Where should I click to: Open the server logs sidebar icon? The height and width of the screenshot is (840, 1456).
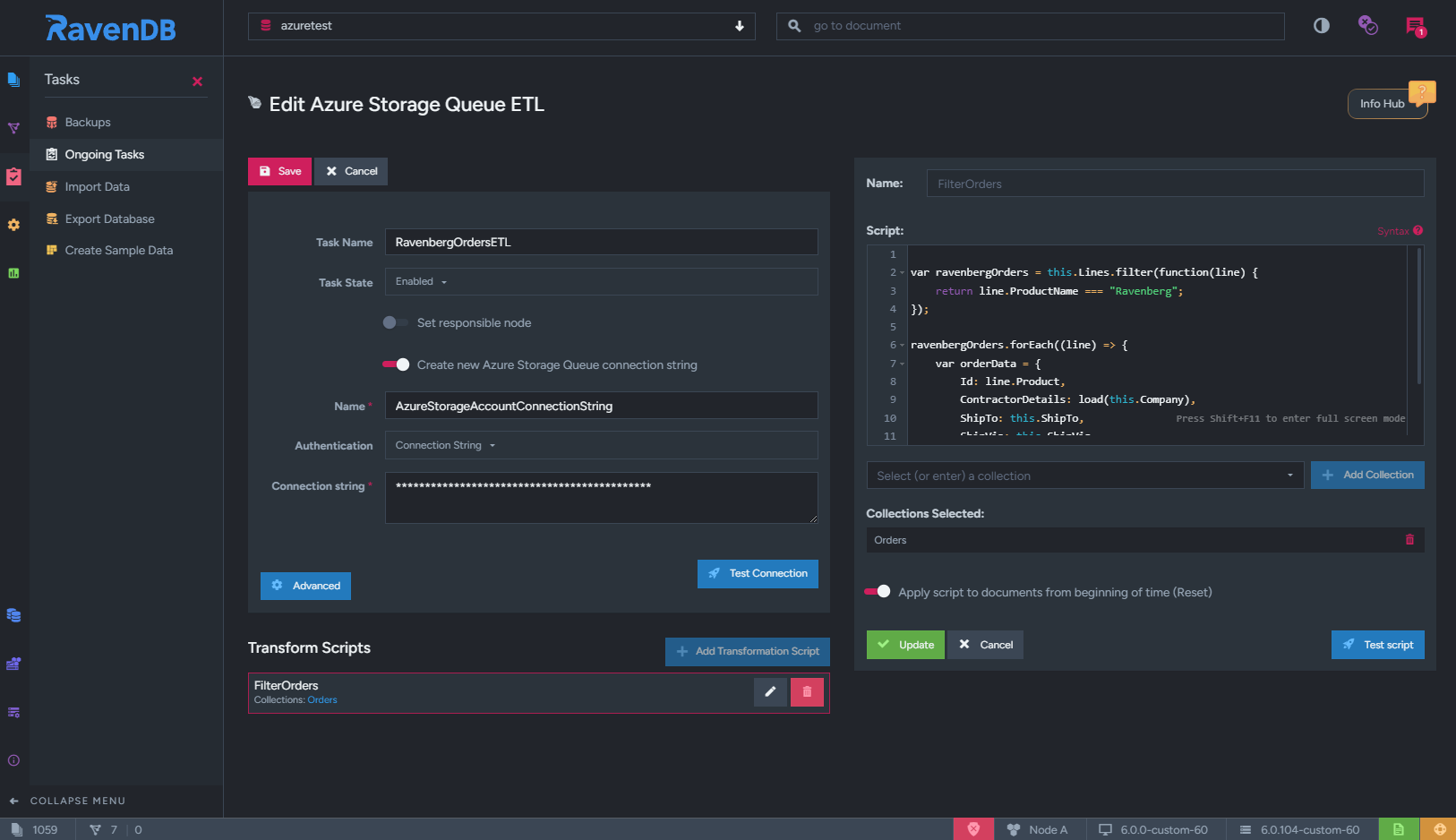(13, 712)
